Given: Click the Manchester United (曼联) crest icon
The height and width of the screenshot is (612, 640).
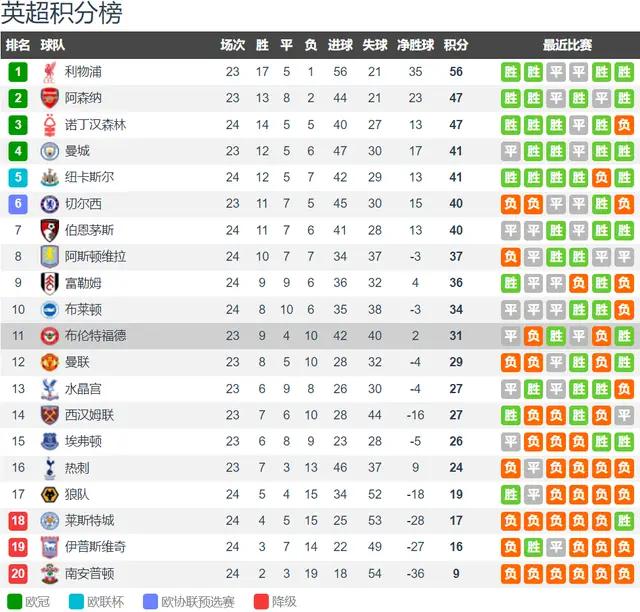Looking at the screenshot, I should 48,362.
